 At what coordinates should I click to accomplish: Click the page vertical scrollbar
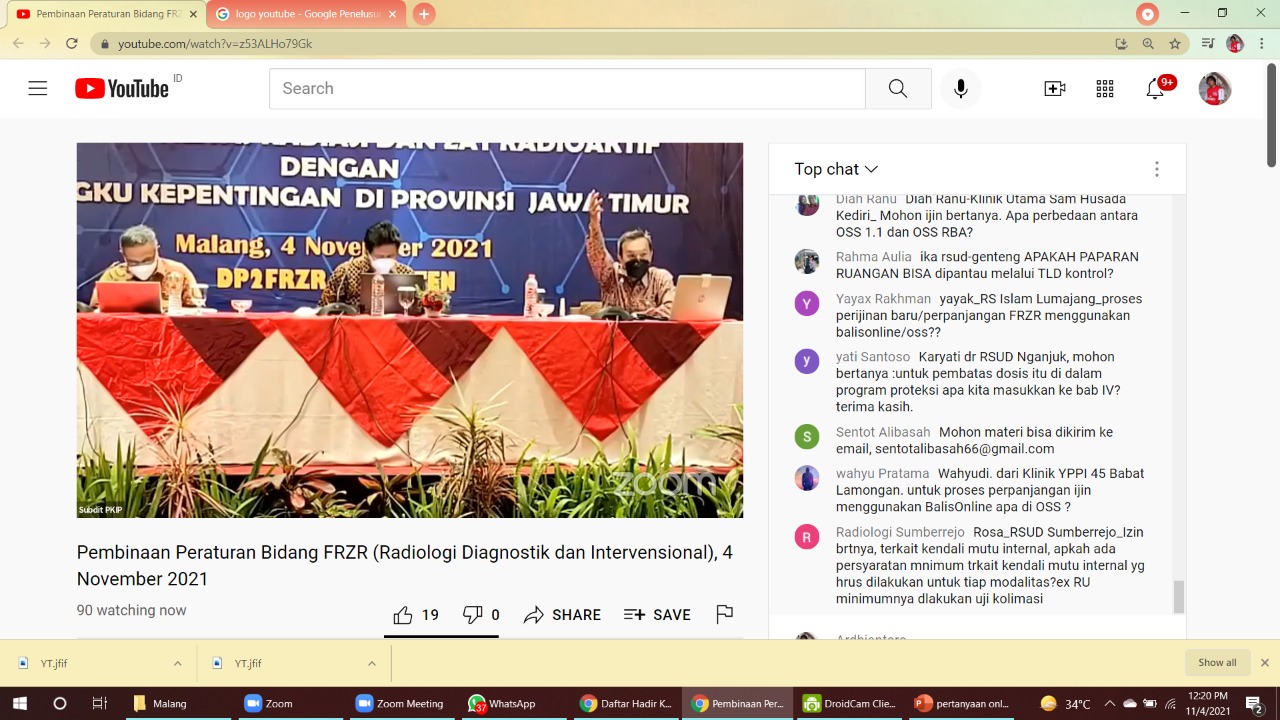click(1272, 115)
